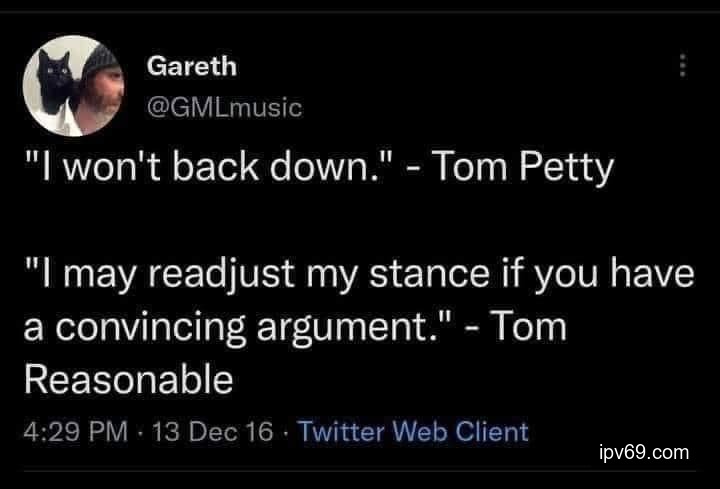The image size is (720, 489).
Task: Open the @GMLmusic handle link
Action: pos(224,106)
